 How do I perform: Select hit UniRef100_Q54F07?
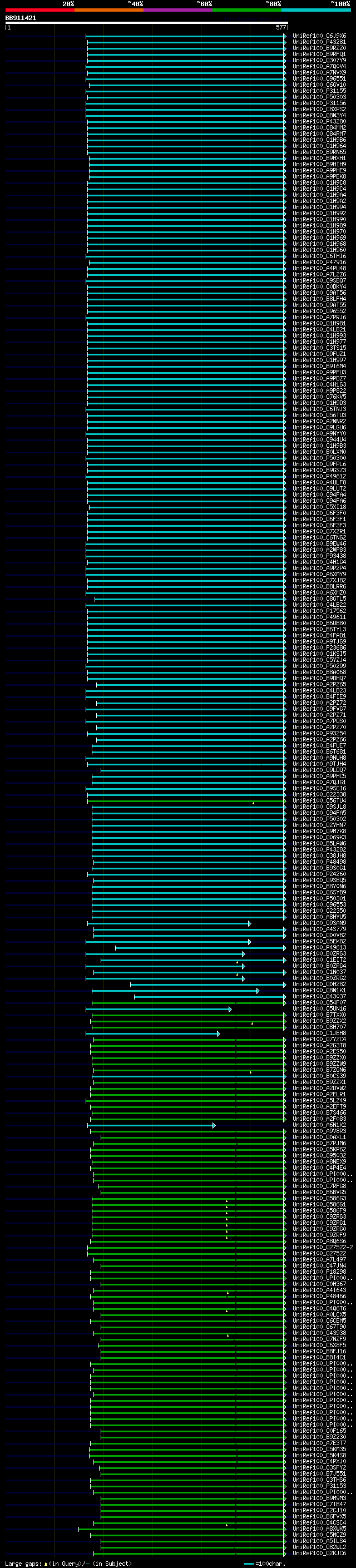pyautogui.click(x=319, y=1003)
